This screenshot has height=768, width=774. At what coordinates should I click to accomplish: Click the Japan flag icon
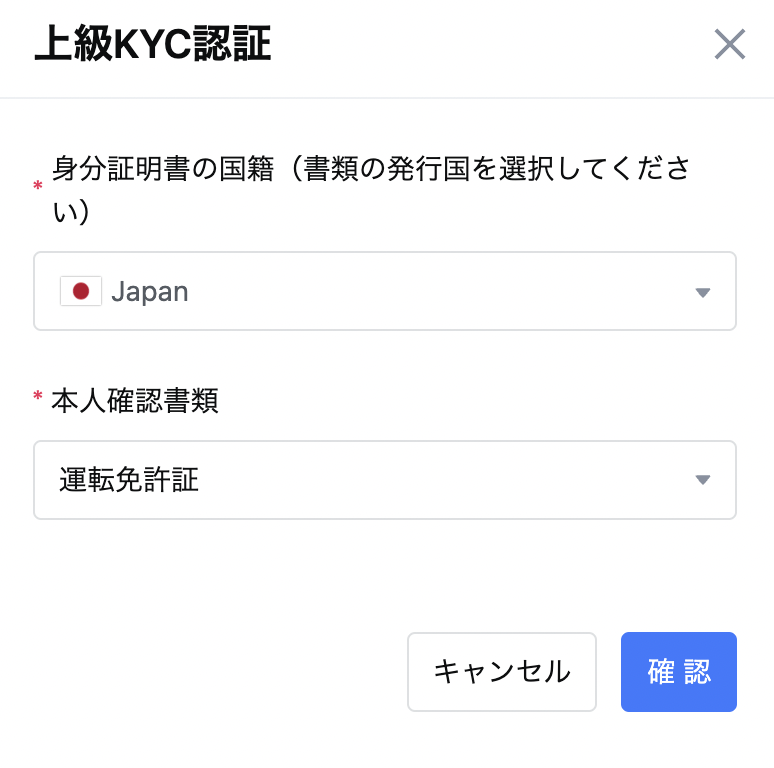(81, 291)
